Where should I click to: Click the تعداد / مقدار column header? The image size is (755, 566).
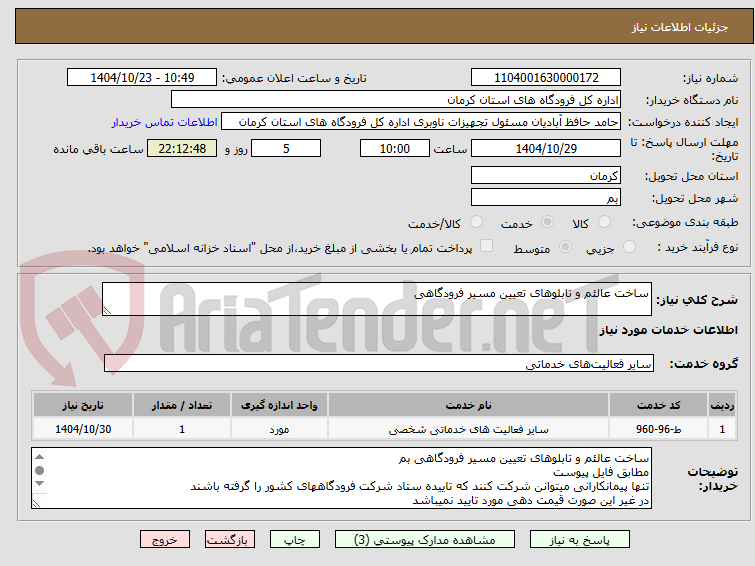182,405
